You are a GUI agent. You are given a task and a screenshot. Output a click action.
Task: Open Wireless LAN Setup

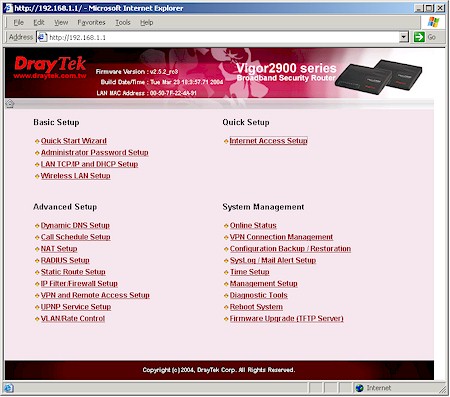(x=75, y=176)
